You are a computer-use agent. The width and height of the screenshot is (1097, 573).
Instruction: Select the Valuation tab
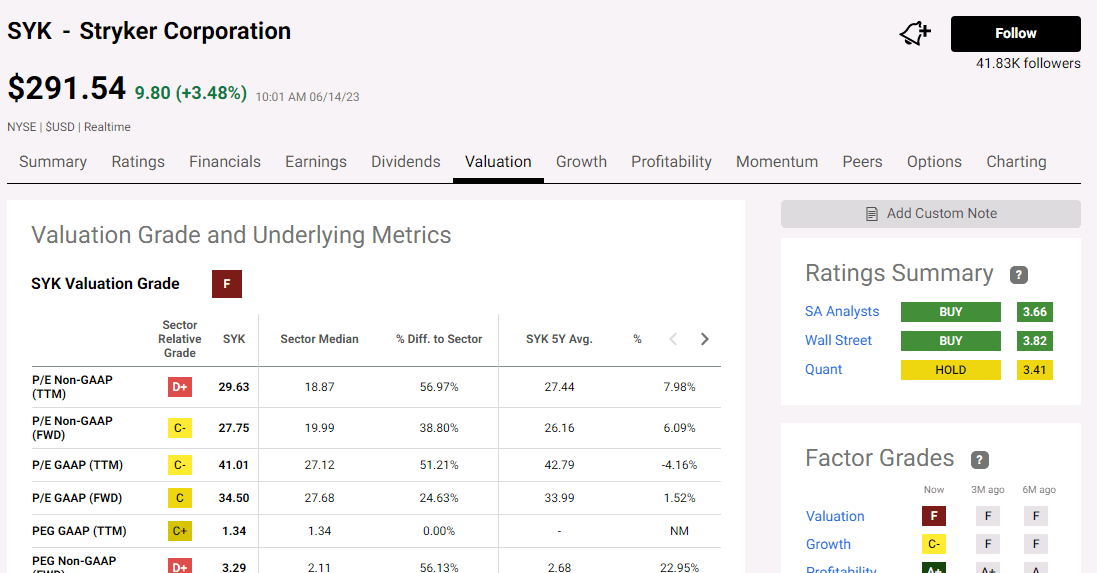[x=498, y=162]
